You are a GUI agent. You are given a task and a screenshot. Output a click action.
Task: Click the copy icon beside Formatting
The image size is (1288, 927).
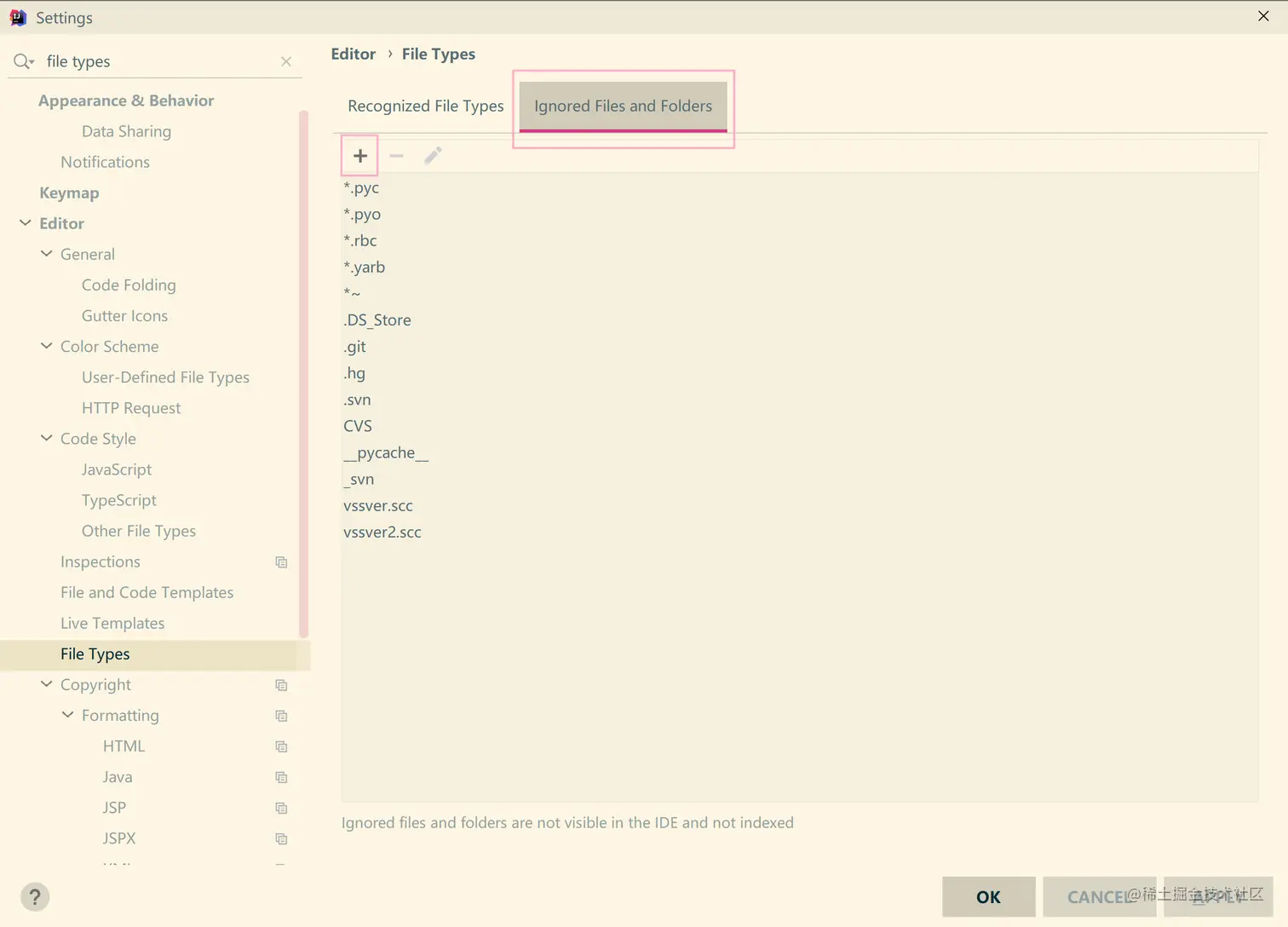pos(281,716)
